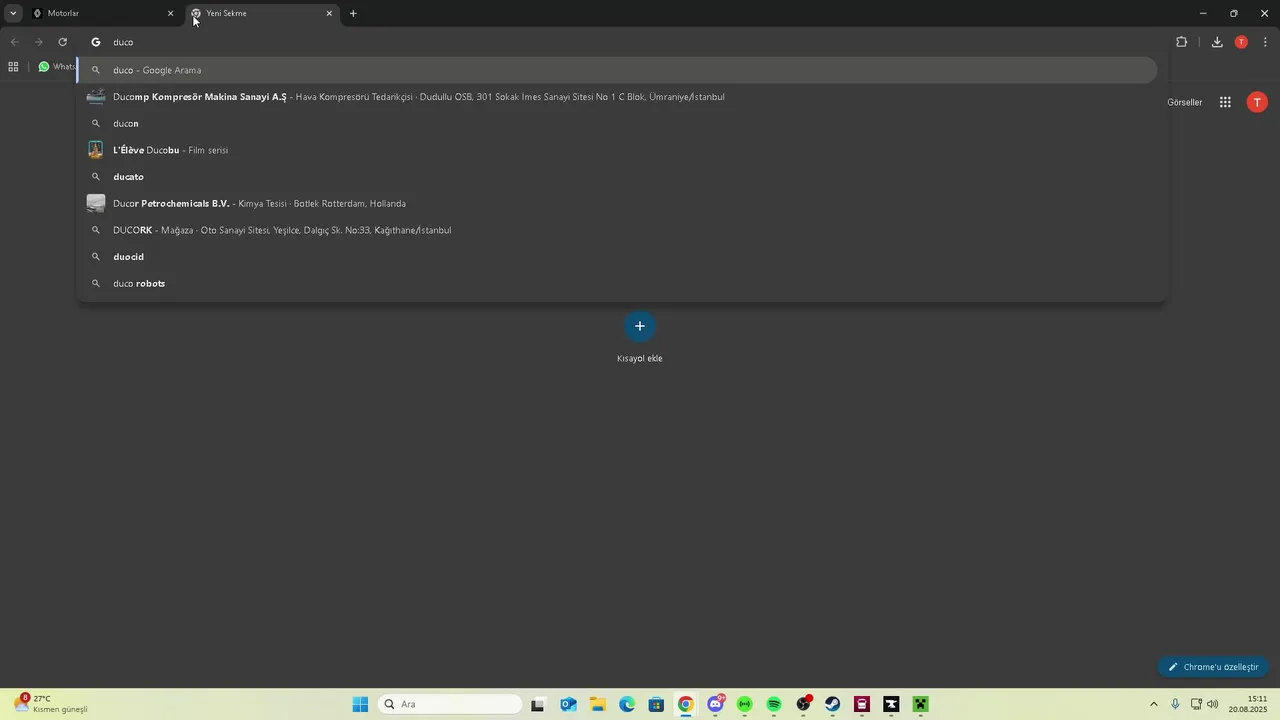Click the taskbar Ara search box
The width and height of the screenshot is (1280, 720).
(451, 704)
